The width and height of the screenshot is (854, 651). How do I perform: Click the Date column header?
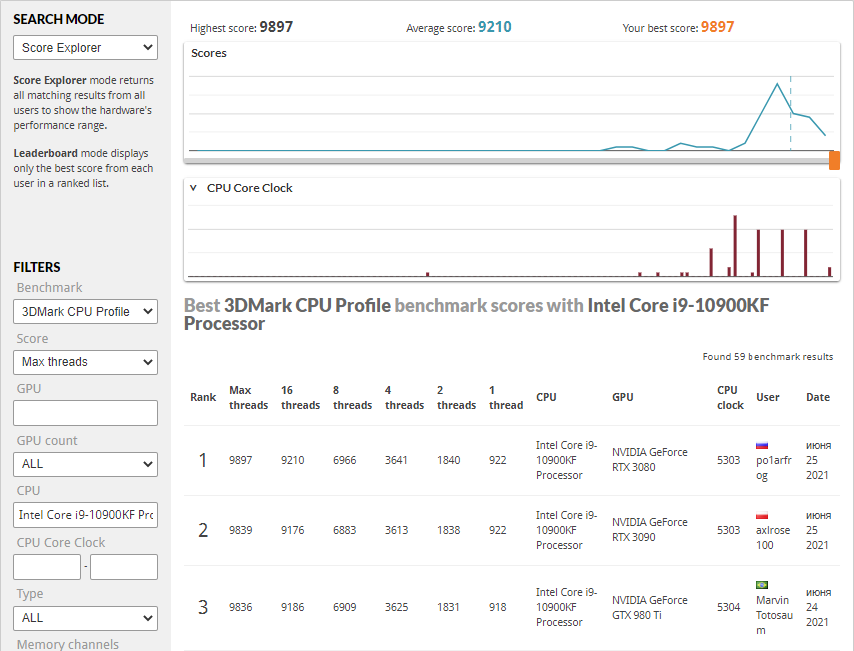pos(818,397)
